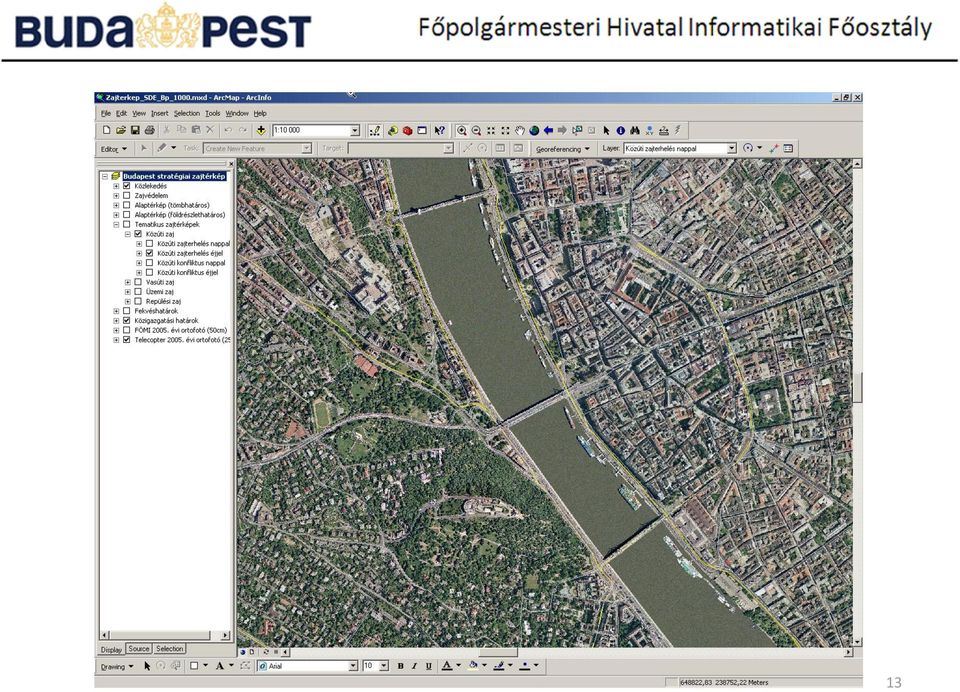The height and width of the screenshot is (692, 960).
Task: Click the New Map File icon
Action: click(x=107, y=130)
